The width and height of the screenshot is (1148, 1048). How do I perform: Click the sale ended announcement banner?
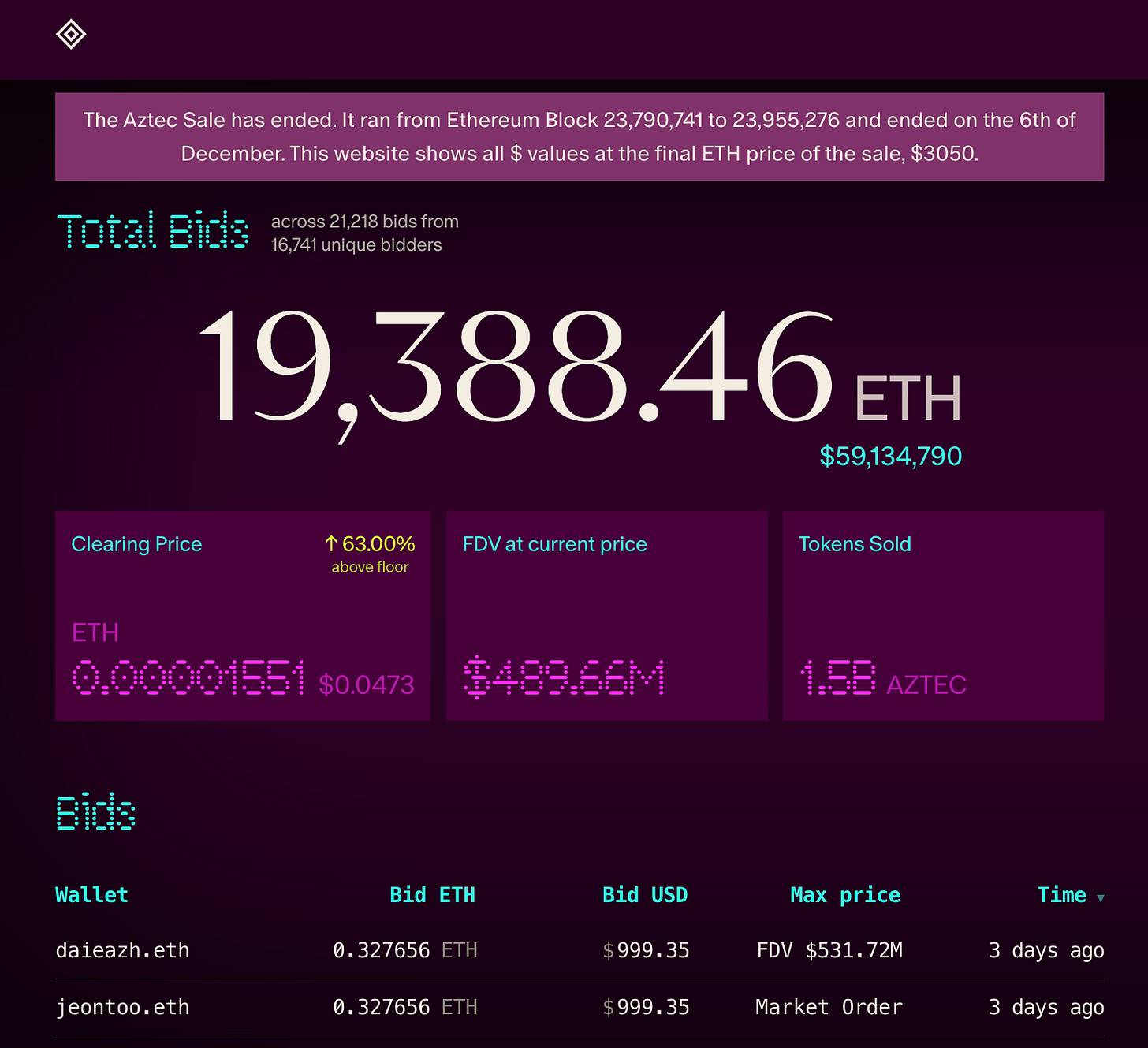click(580, 136)
